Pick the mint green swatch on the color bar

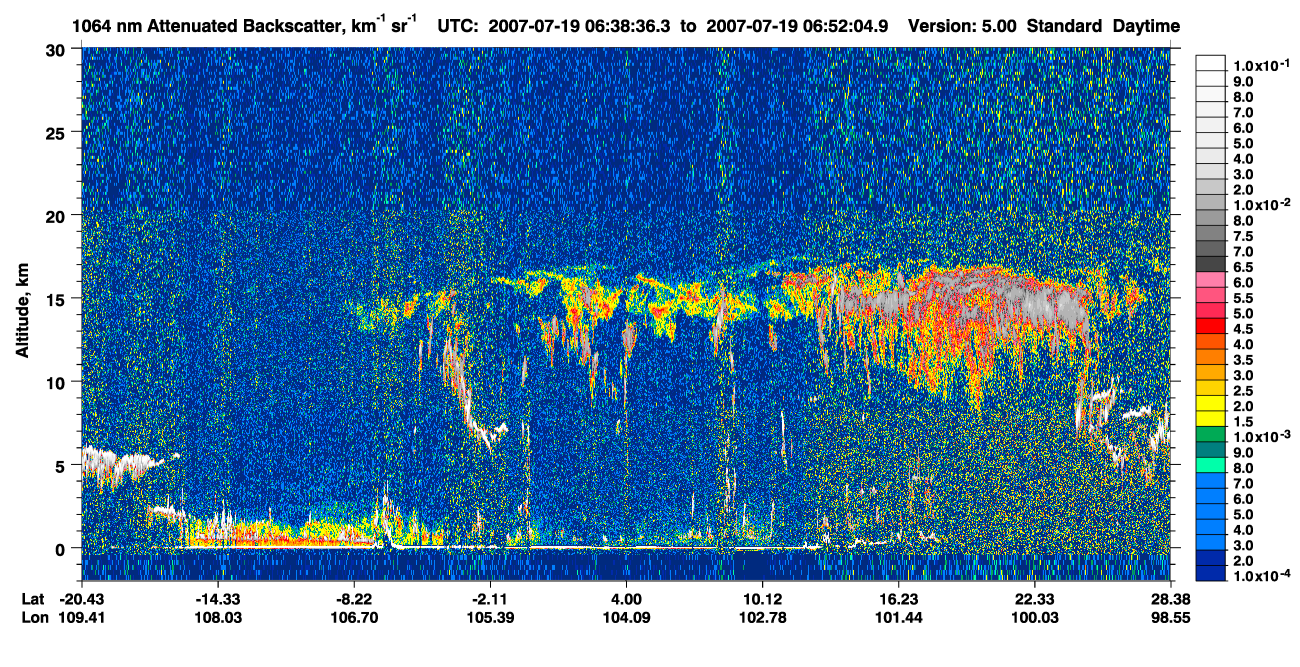click(1210, 464)
